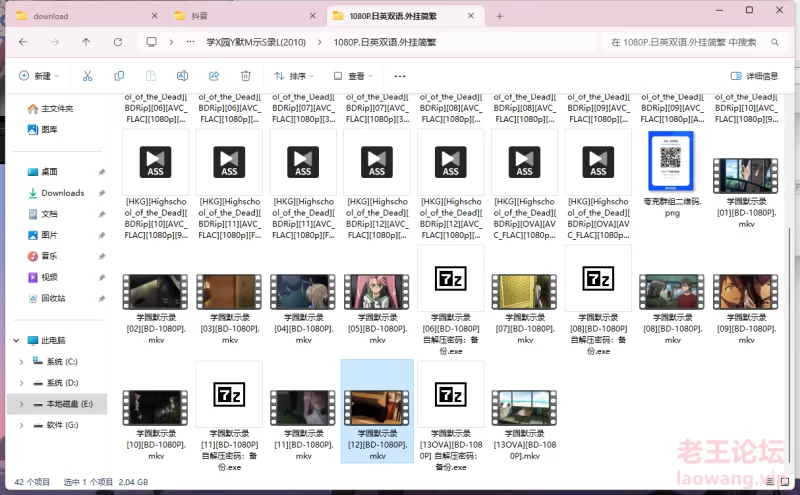Select the first BDRip][OVA] ASS subtitle file
Screen dimensions: 800x495
point(524,185)
